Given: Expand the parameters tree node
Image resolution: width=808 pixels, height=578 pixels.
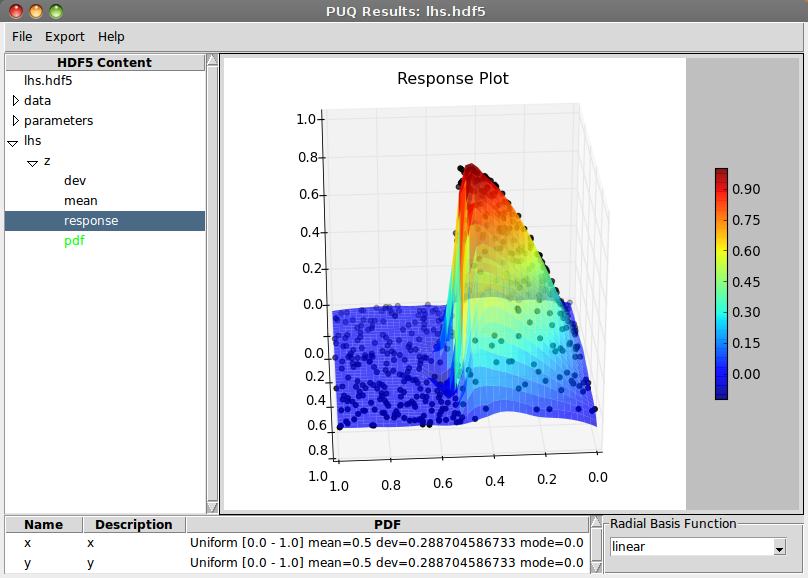Looking at the screenshot, I should pos(15,121).
